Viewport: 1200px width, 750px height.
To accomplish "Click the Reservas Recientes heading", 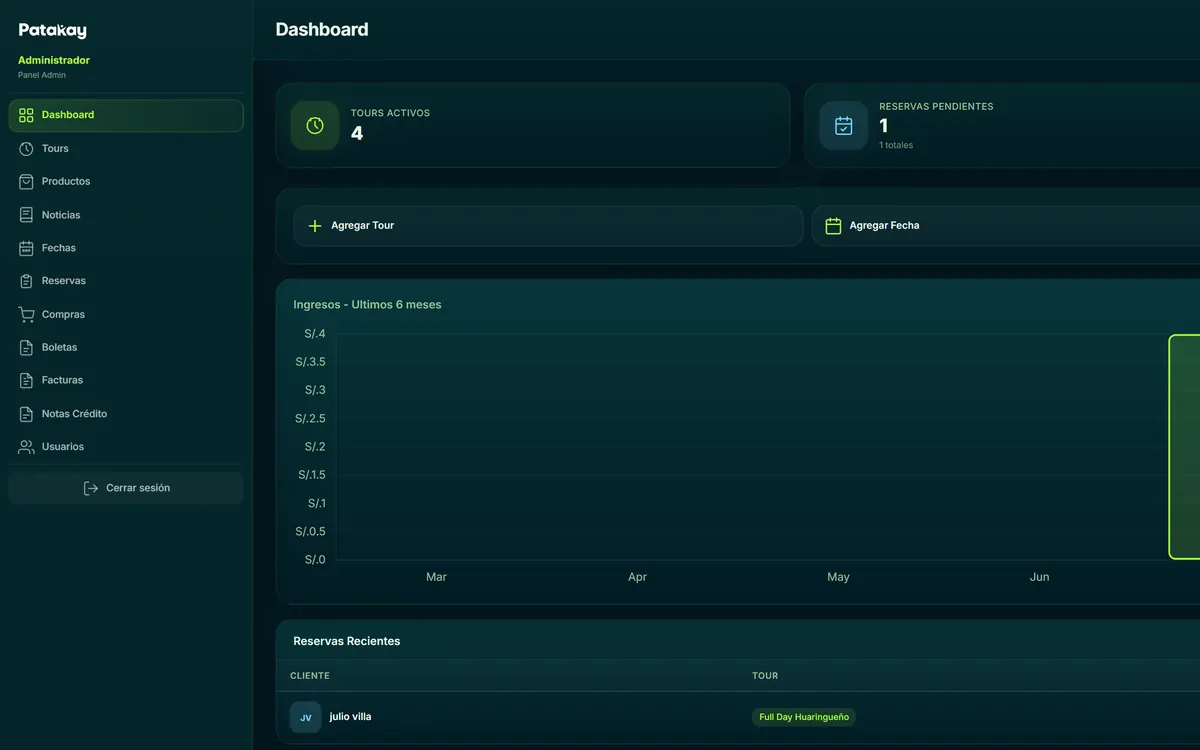I will [347, 641].
